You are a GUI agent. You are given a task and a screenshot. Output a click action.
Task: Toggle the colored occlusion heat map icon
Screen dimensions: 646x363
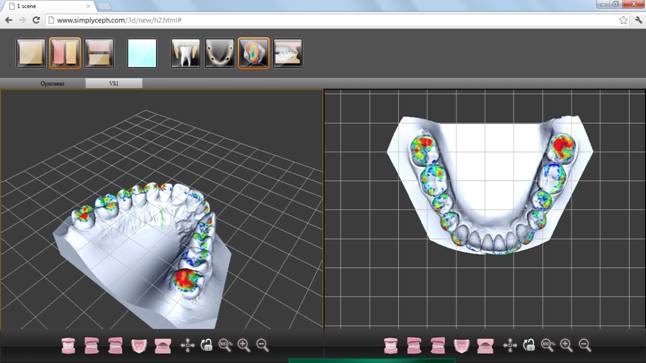pyautogui.click(x=254, y=53)
